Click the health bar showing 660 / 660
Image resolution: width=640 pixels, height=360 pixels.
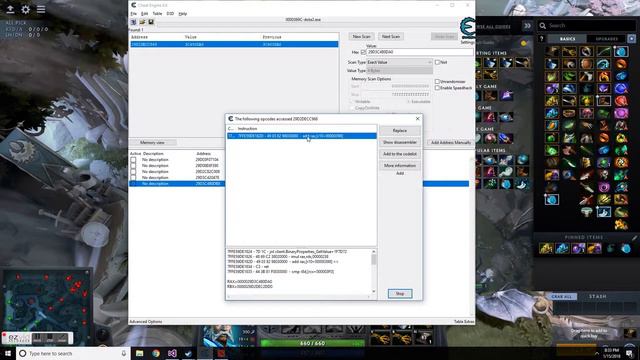[312, 343]
